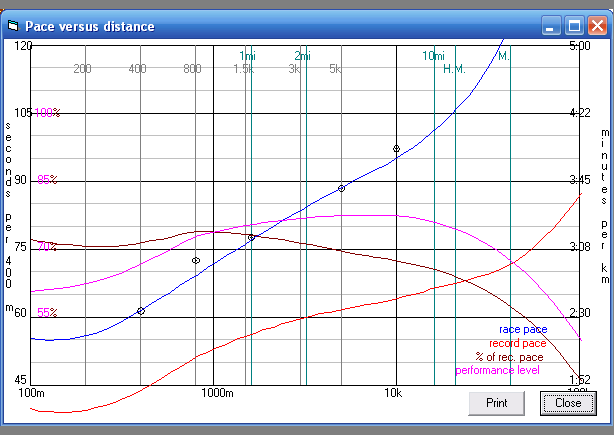The width and height of the screenshot is (614, 435).
Task: Click the 'H.M.' half marathon marker label
Action: 454,68
